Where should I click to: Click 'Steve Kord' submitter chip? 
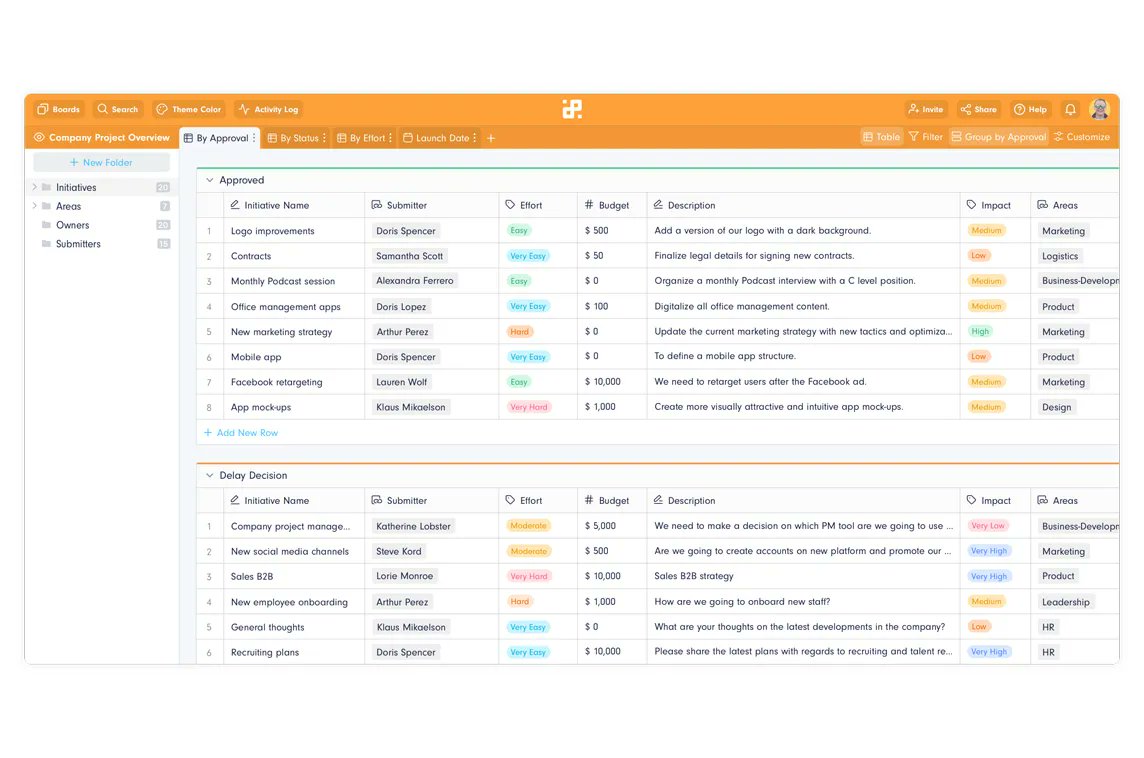coord(398,552)
